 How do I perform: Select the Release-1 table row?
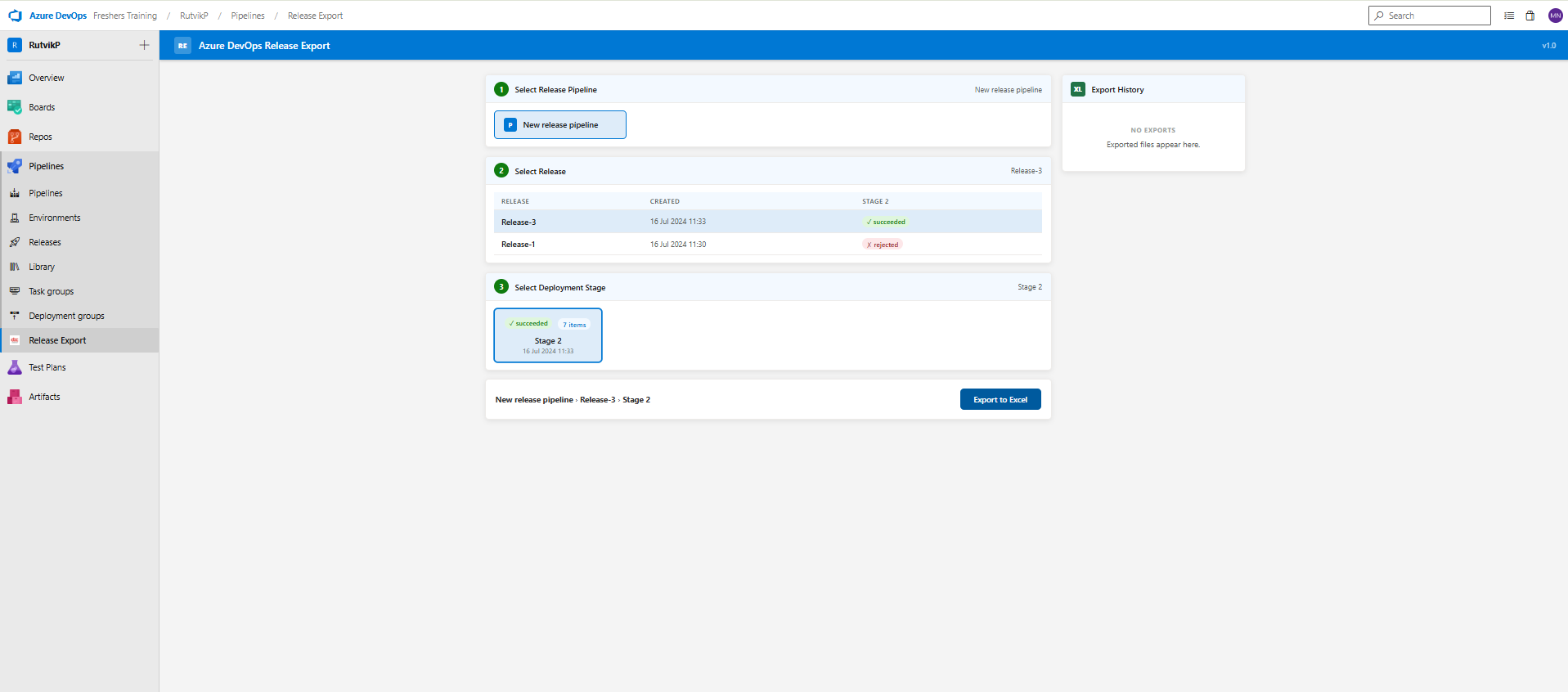click(x=768, y=244)
